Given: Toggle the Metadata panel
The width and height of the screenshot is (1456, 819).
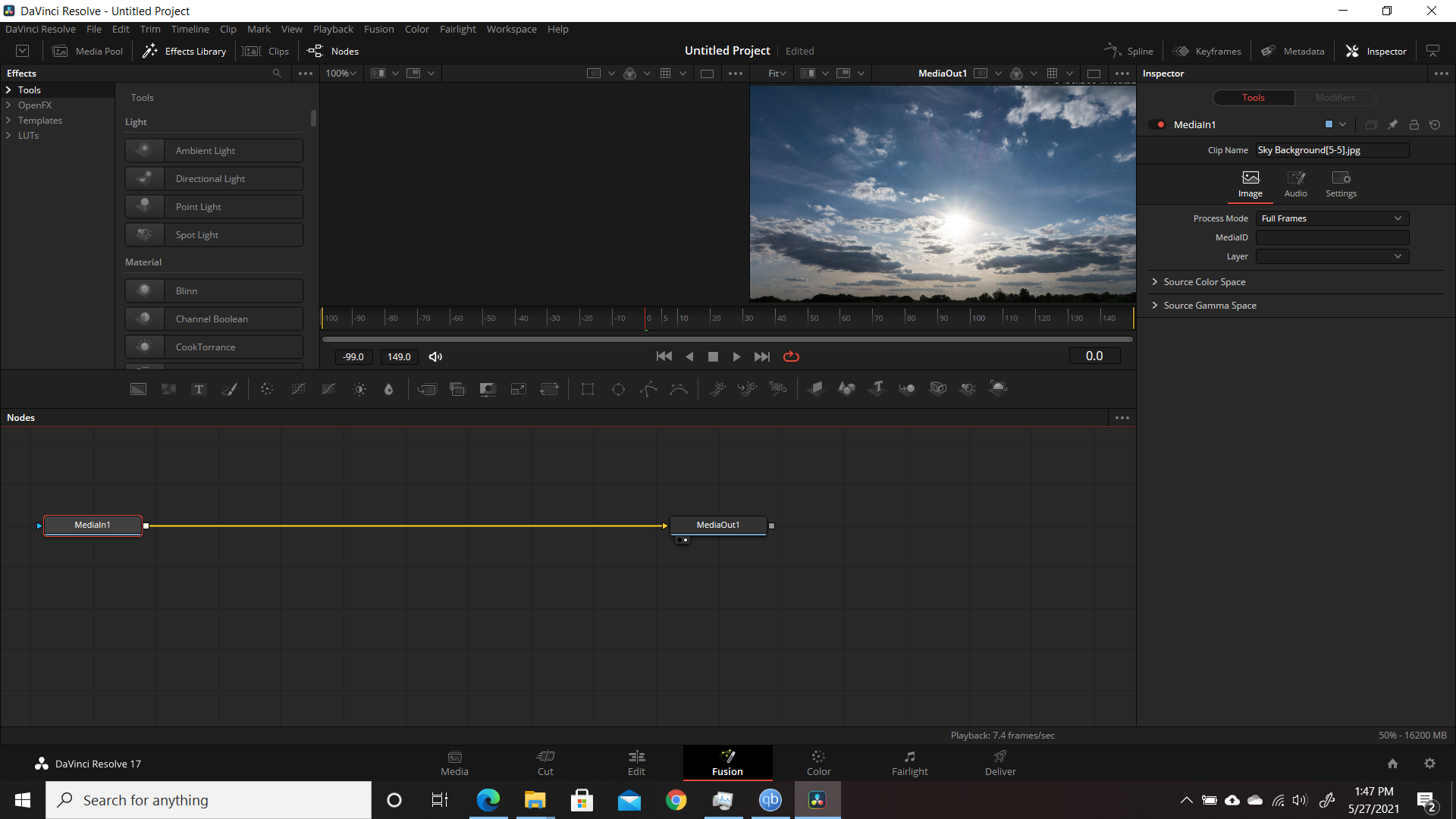Looking at the screenshot, I should tap(1293, 51).
